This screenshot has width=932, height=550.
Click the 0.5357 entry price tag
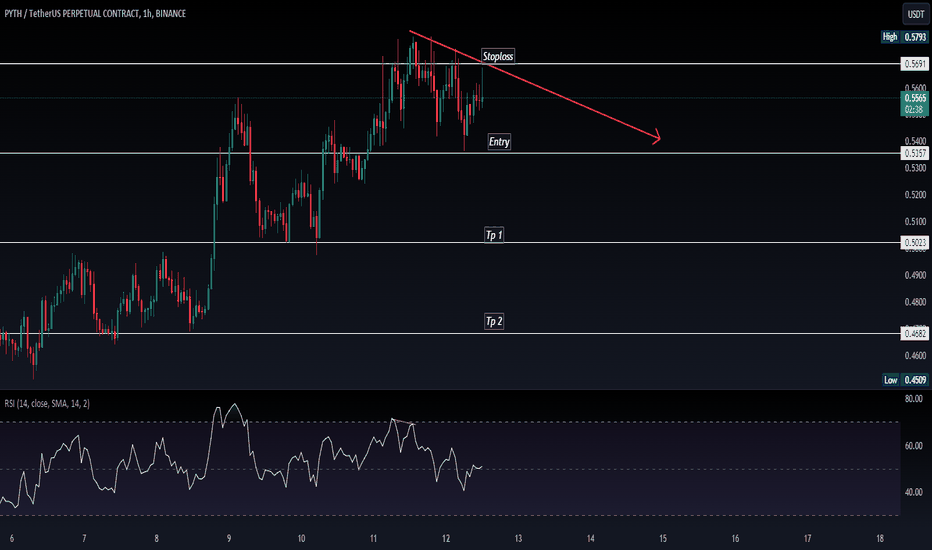(x=915, y=153)
